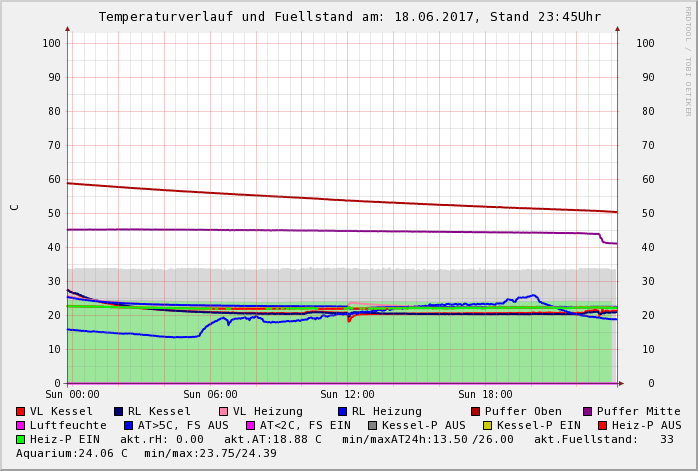698x471 pixels.
Task: Click the Sun 18:00 time axis label
Action: [485, 395]
